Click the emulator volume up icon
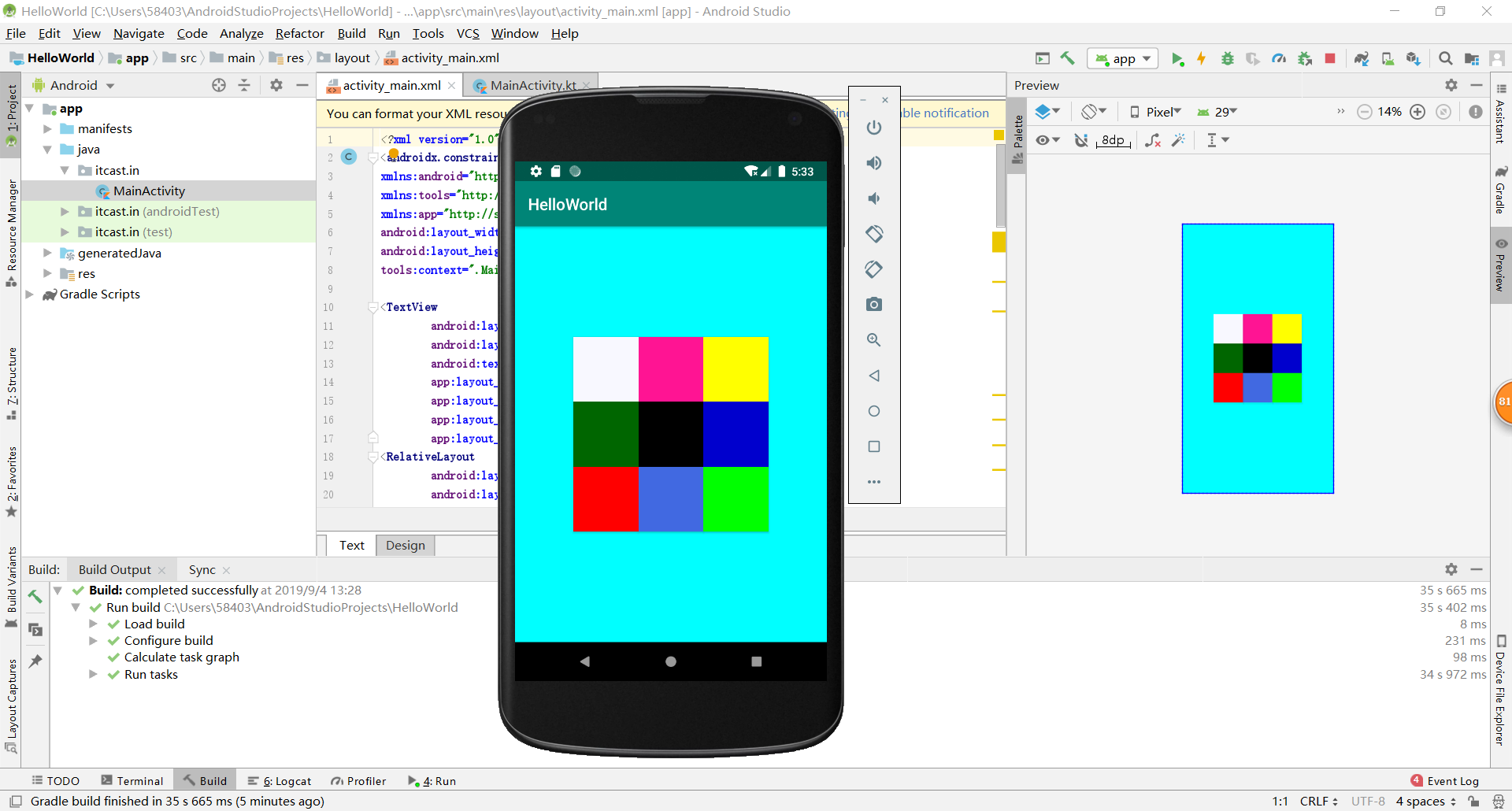Viewport: 1512px width, 811px height. (874, 163)
